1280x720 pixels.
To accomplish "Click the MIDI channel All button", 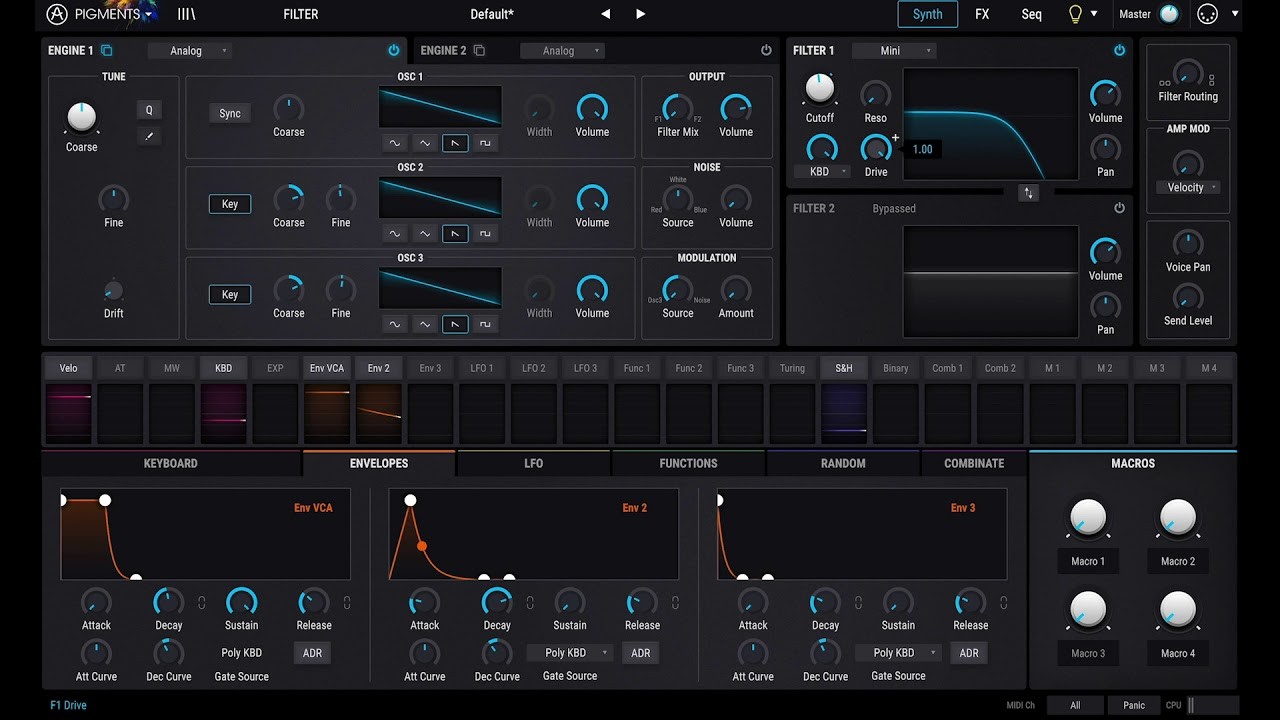I will (x=1075, y=705).
